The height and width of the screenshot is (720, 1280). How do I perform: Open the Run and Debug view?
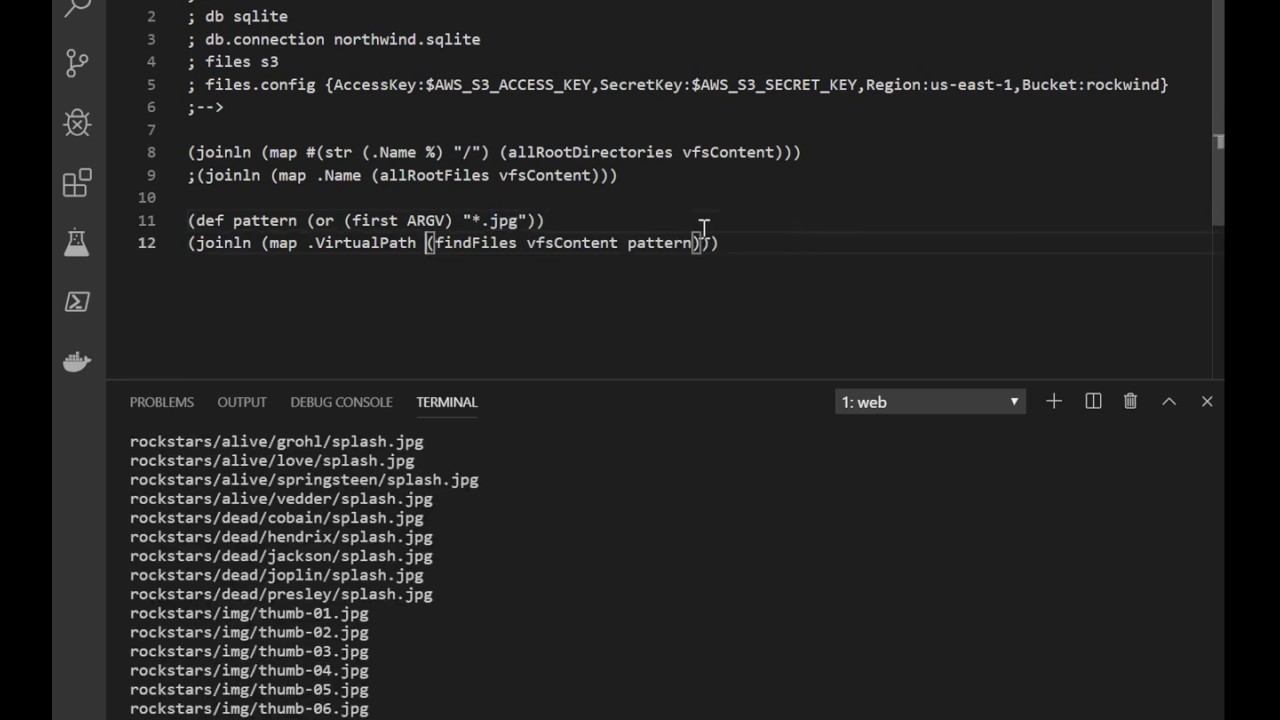pyautogui.click(x=77, y=123)
